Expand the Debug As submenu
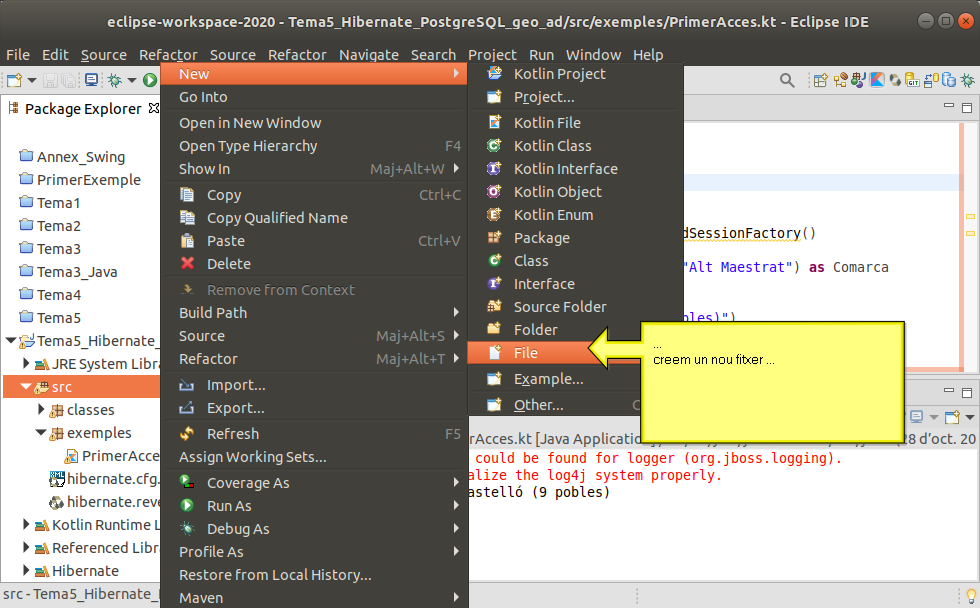The image size is (980, 608). coord(314,529)
